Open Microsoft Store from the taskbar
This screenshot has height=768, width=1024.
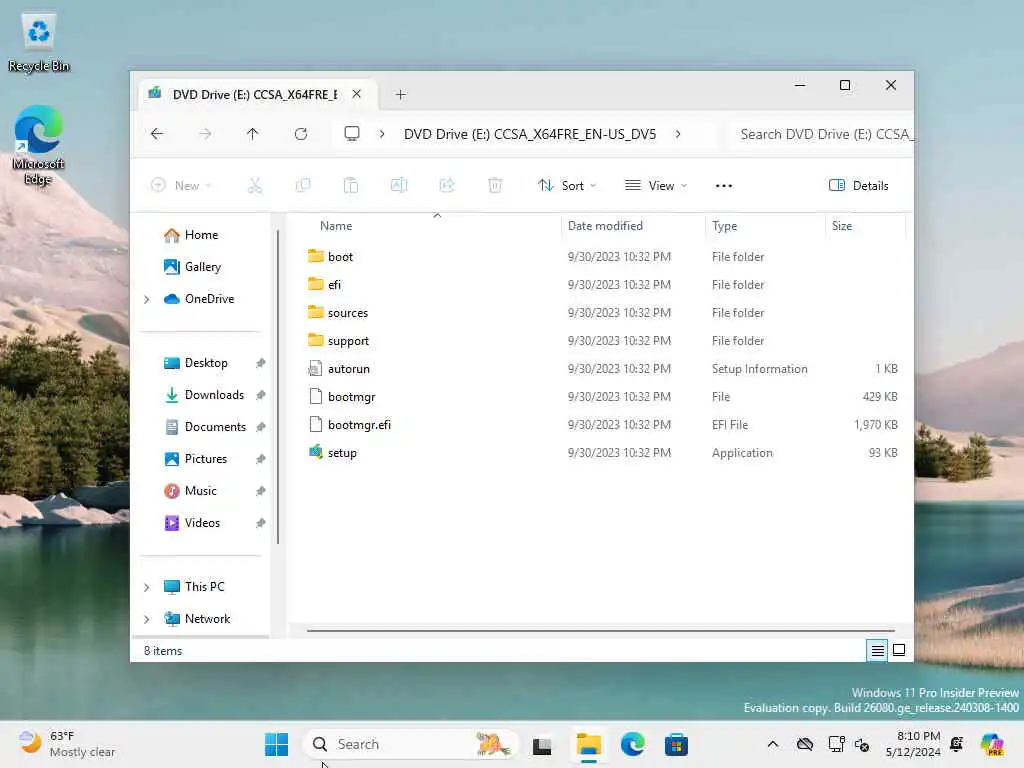pos(677,744)
